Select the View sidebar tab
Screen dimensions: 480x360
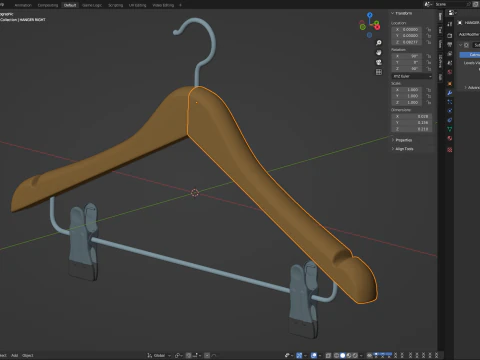(x=440, y=44)
